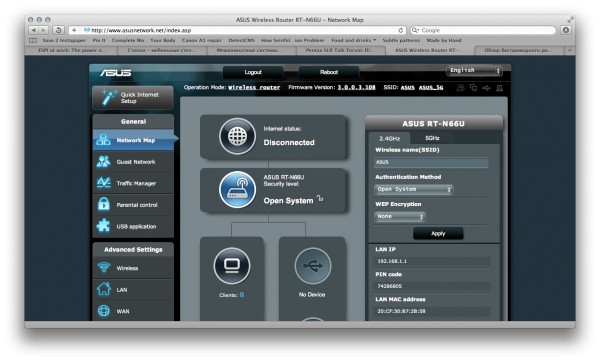Open WAN advanced settings
The width and height of the screenshot is (600, 362).
click(134, 311)
